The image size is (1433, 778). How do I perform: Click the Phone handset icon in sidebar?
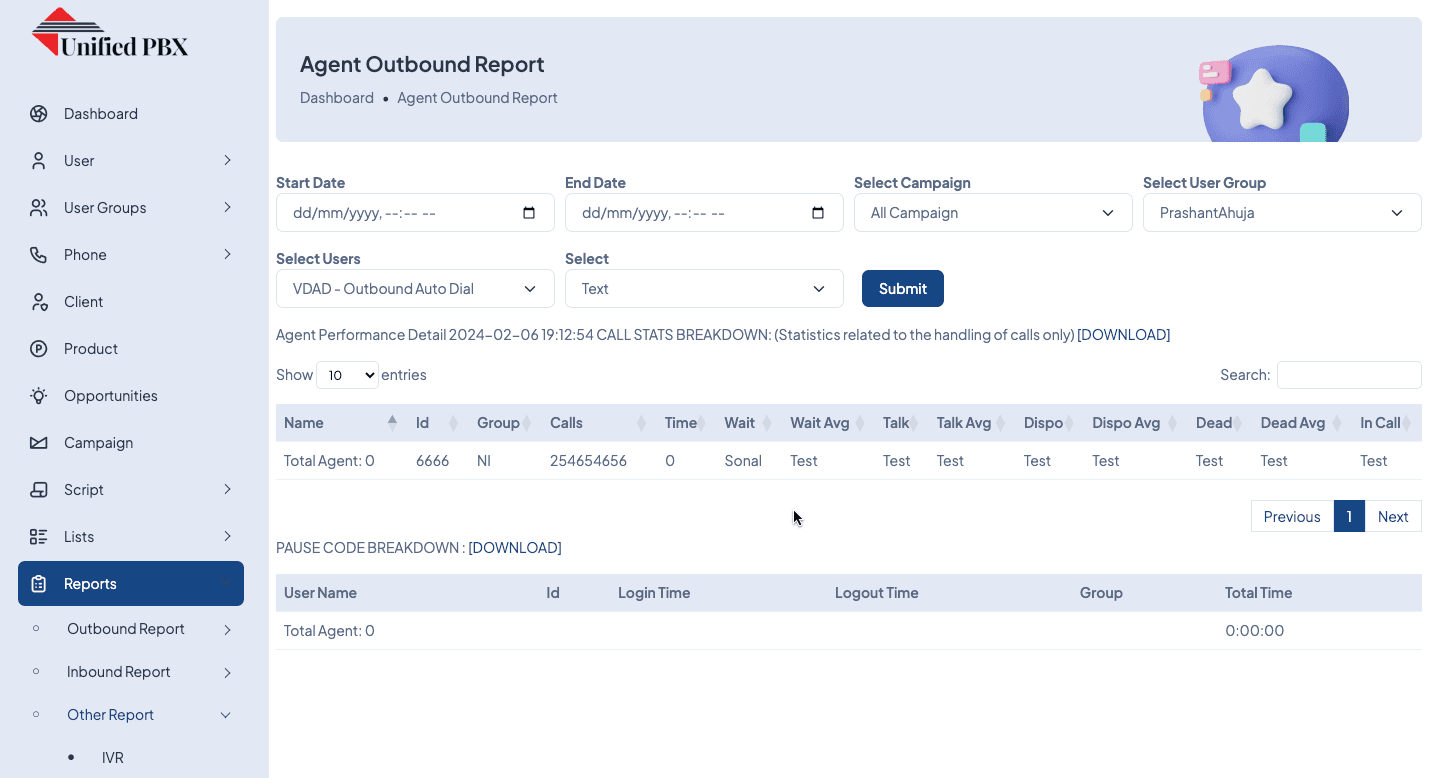pos(39,255)
